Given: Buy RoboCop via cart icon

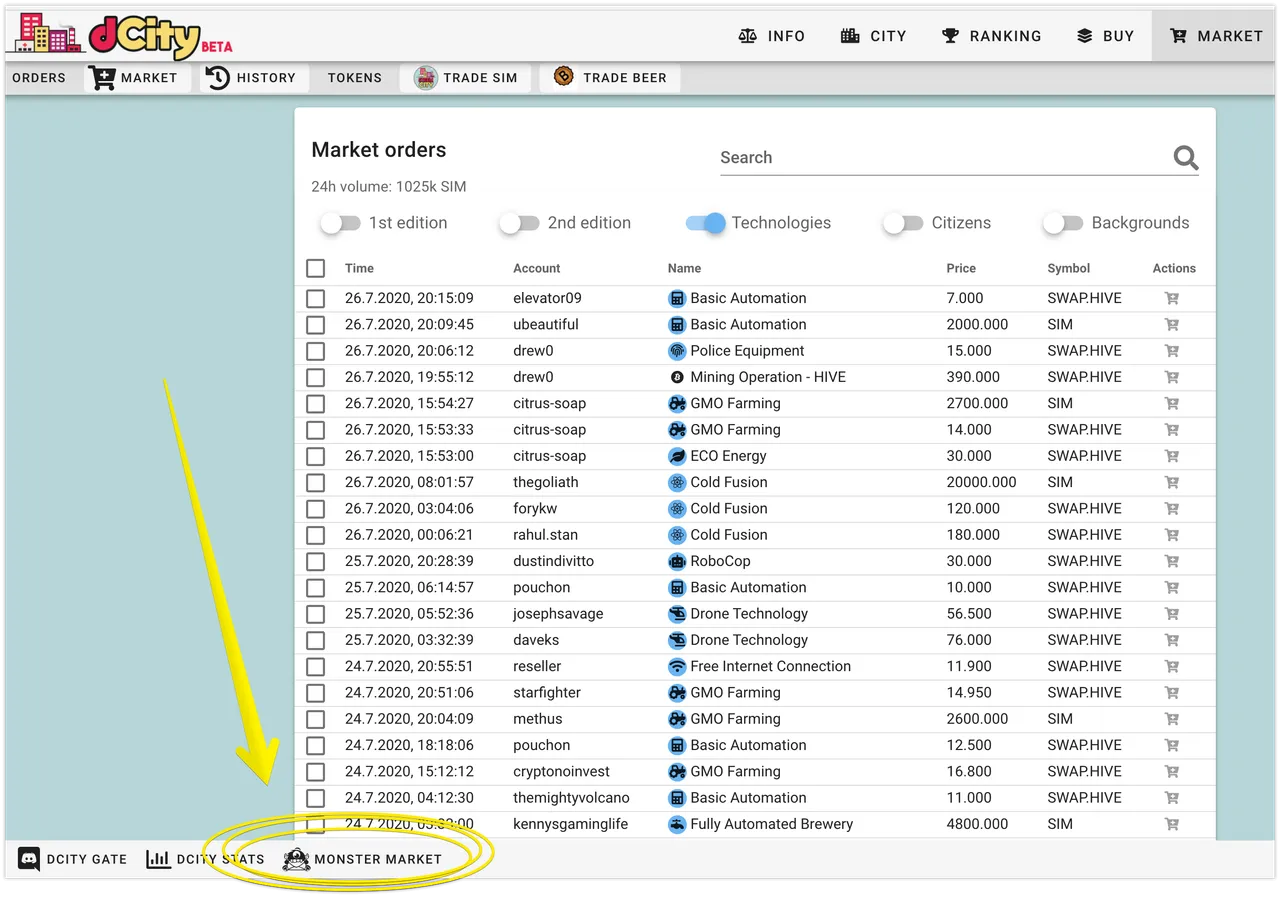Looking at the screenshot, I should (x=1172, y=561).
